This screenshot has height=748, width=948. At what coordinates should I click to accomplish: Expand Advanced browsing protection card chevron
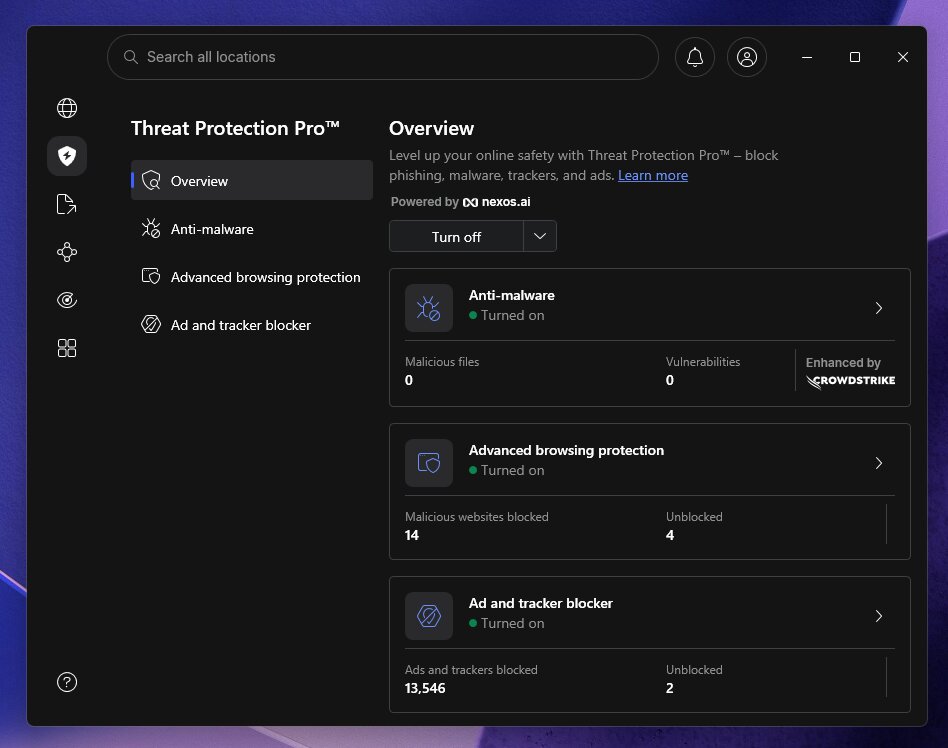(878, 463)
